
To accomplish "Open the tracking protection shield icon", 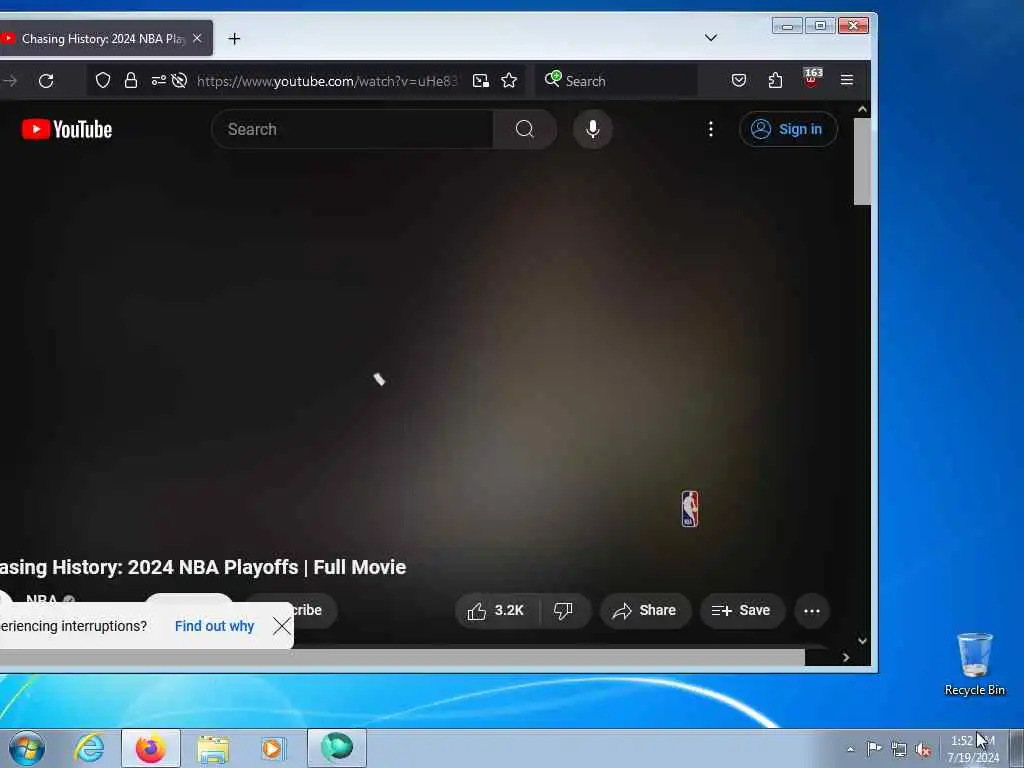I will coord(103,80).
